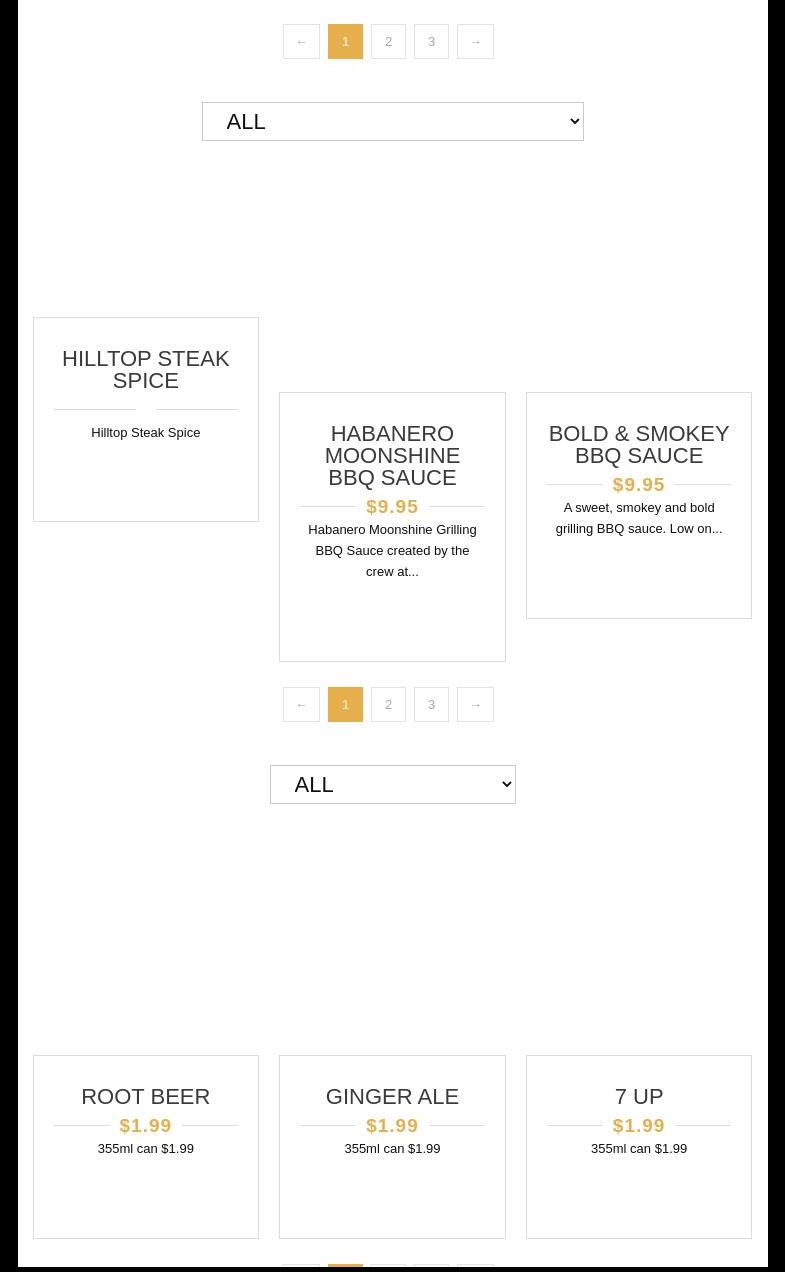The height and width of the screenshot is (1272, 785).
Task: Open Habanero Moonshine BBQ Sauce product
Action: click(392, 455)
